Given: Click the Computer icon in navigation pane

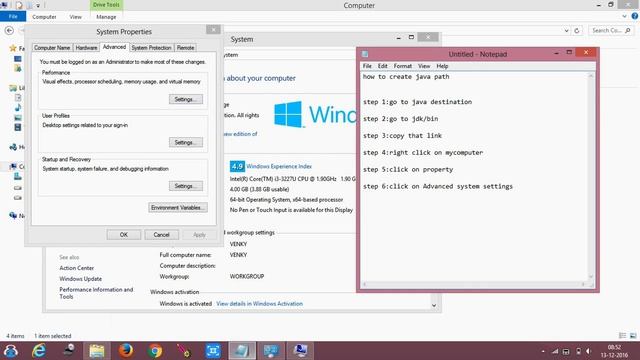Looking at the screenshot, I should 13,166.
